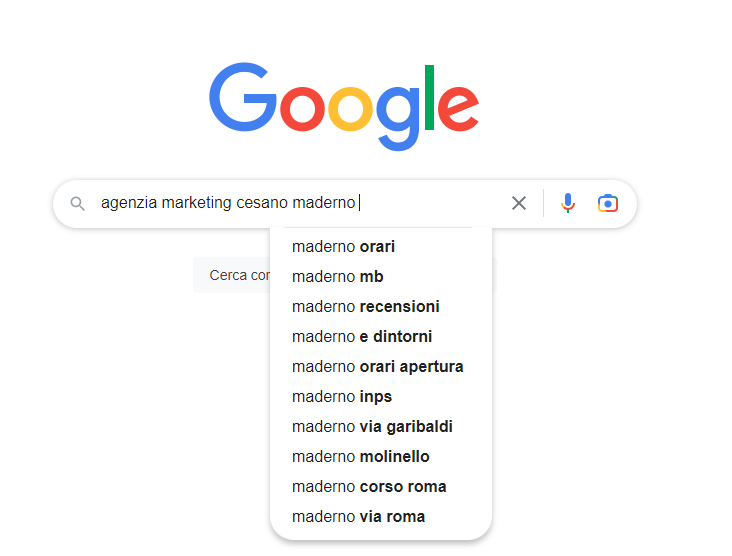Click the word "cesano" in the search box

(x=261, y=204)
